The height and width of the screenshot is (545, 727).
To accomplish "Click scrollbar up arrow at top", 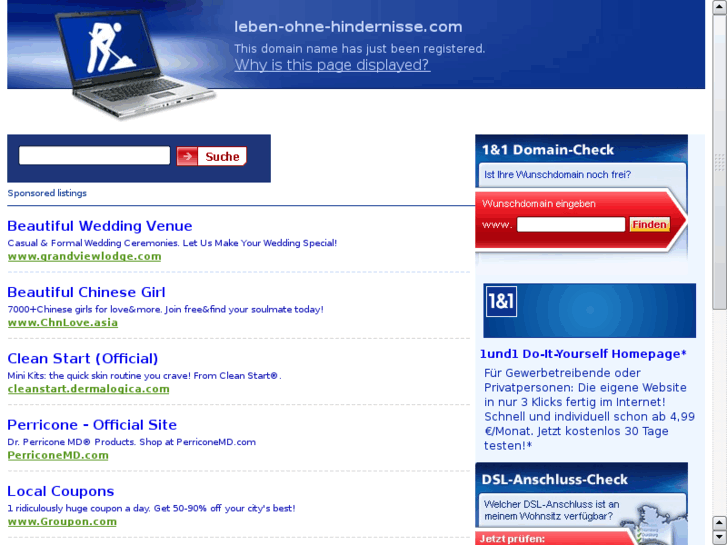I will tap(720, 6).
